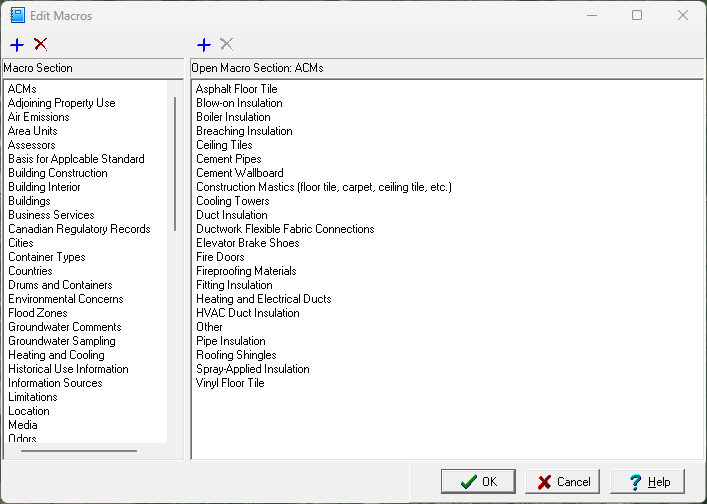Select the Air Emissions macro section
This screenshot has height=504, width=707.
point(38,117)
